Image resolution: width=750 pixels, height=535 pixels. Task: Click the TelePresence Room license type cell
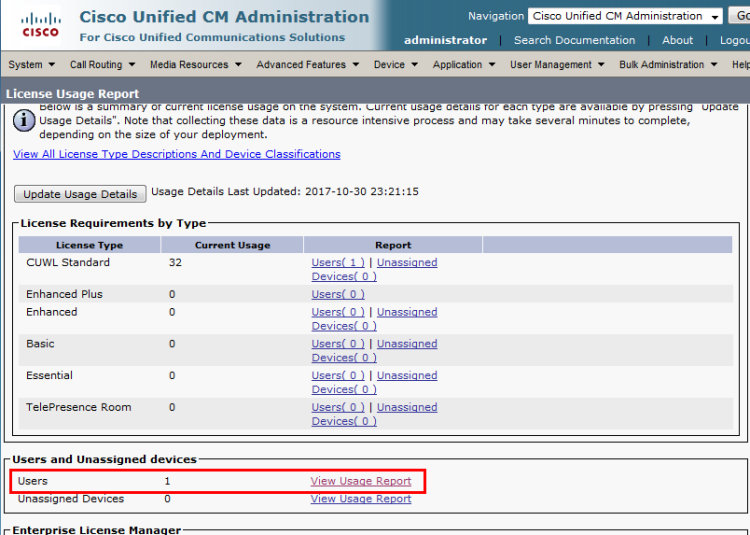[78, 407]
